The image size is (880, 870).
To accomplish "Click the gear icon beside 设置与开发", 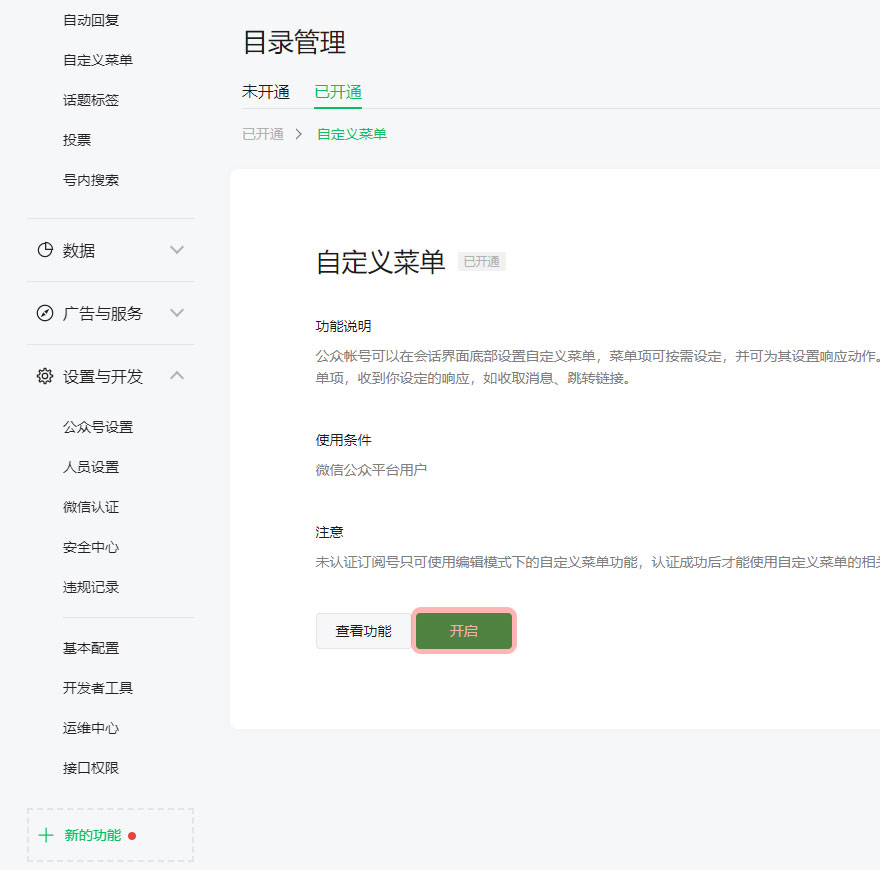I will pyautogui.click(x=45, y=376).
